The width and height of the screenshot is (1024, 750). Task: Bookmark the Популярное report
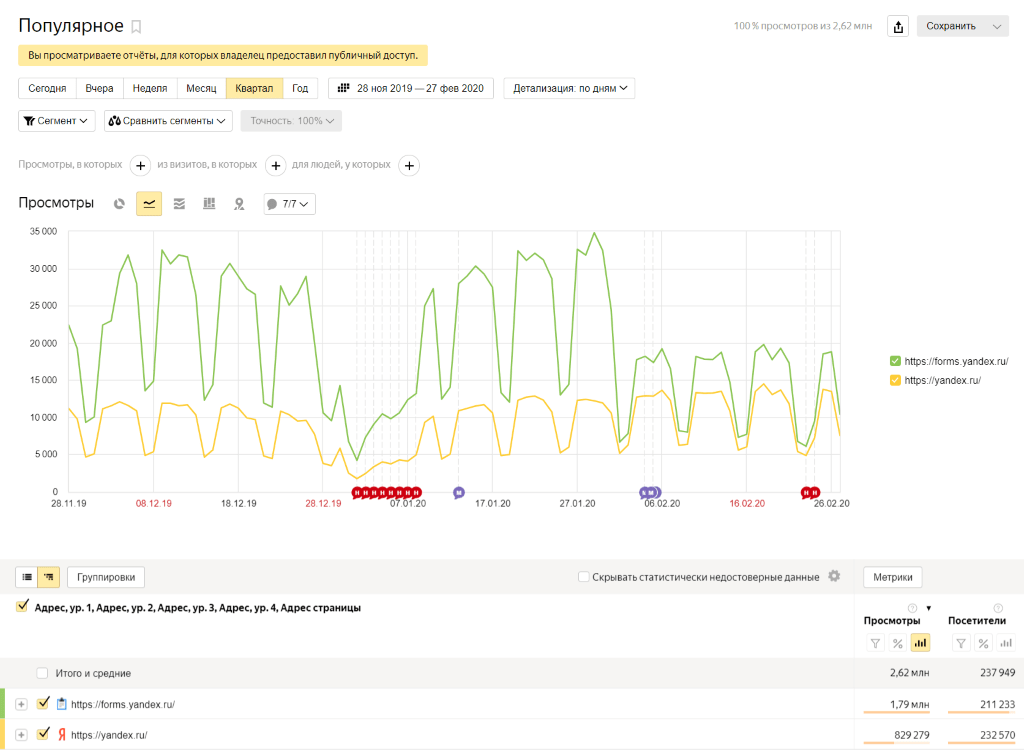coord(137,27)
